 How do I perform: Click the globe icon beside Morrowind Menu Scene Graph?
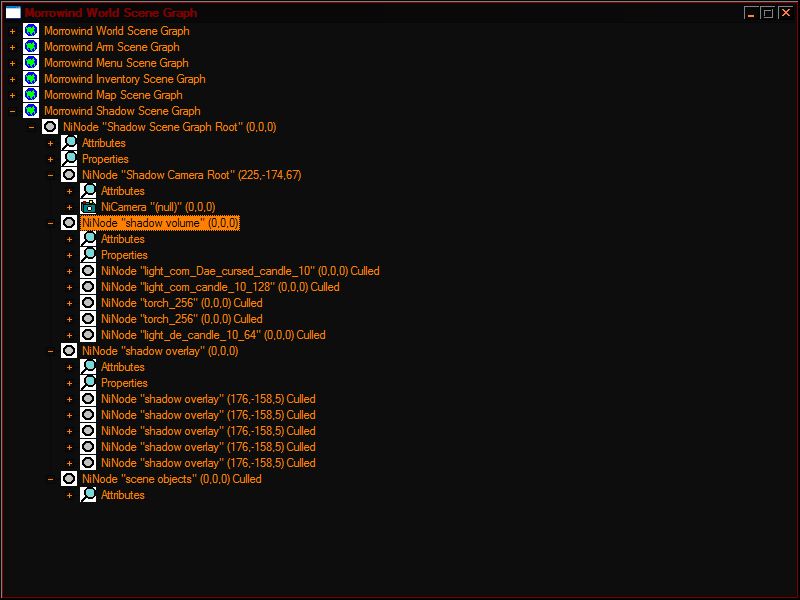point(31,63)
